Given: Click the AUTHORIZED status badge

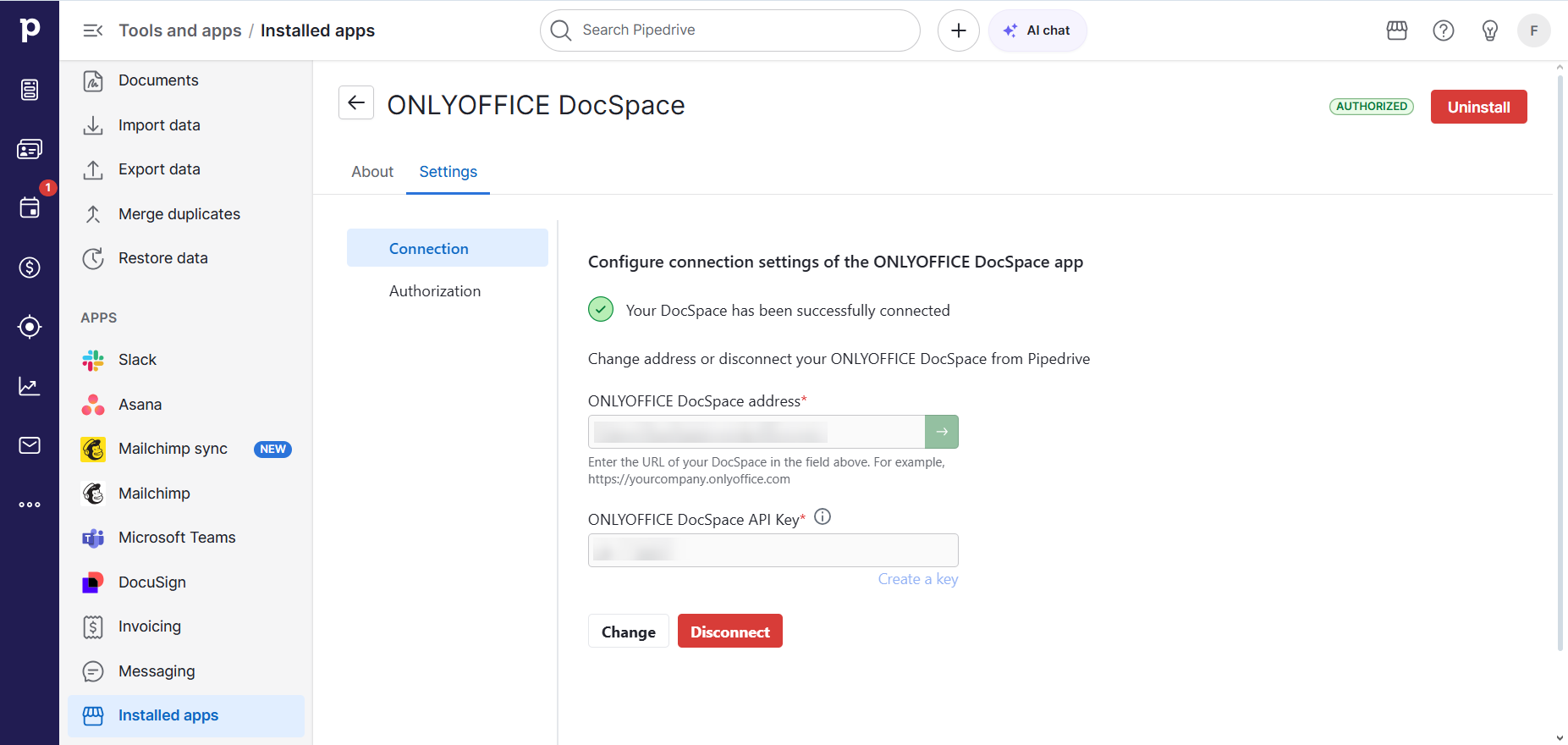Looking at the screenshot, I should click(1372, 107).
